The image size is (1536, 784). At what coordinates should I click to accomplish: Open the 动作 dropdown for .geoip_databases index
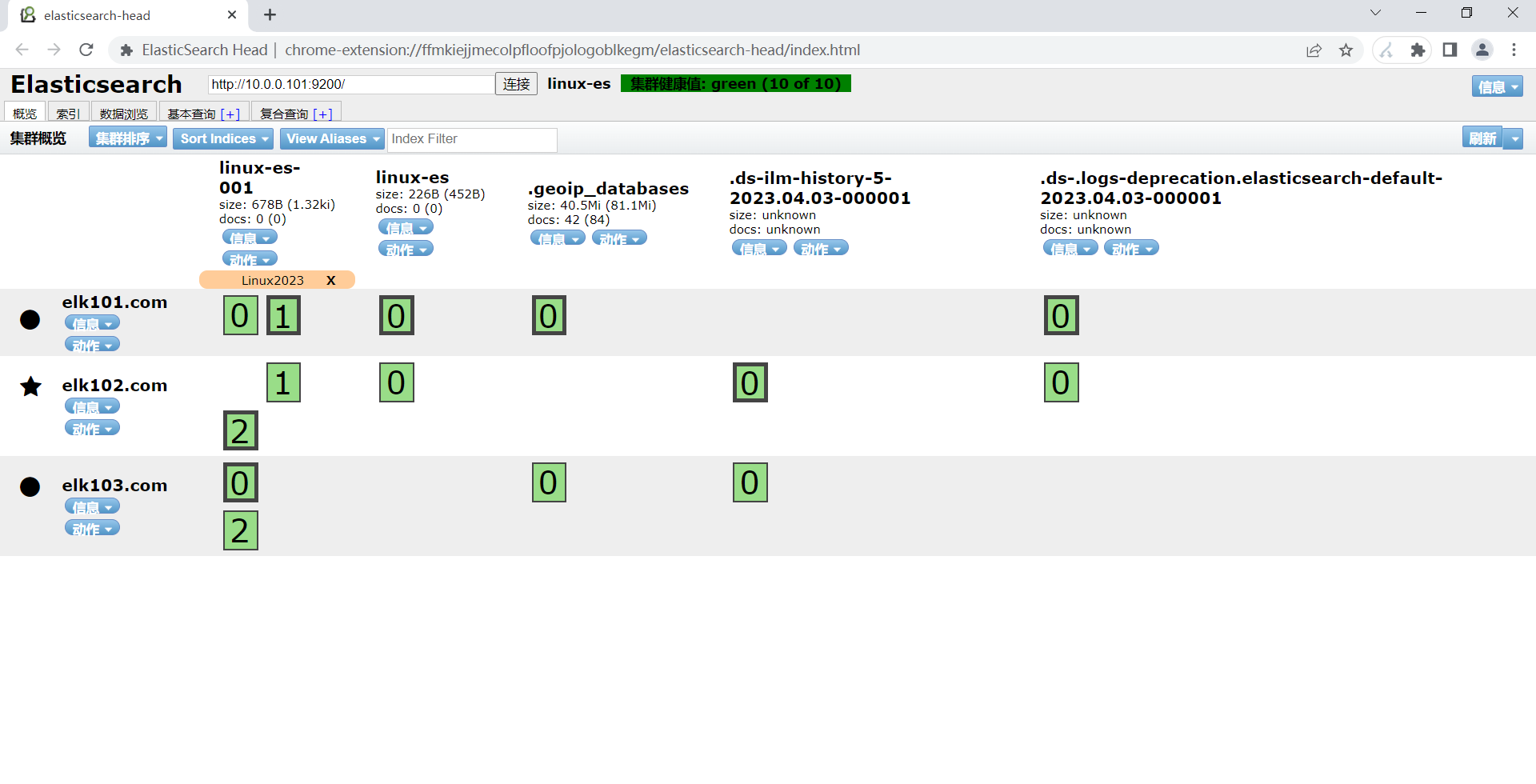coord(619,238)
